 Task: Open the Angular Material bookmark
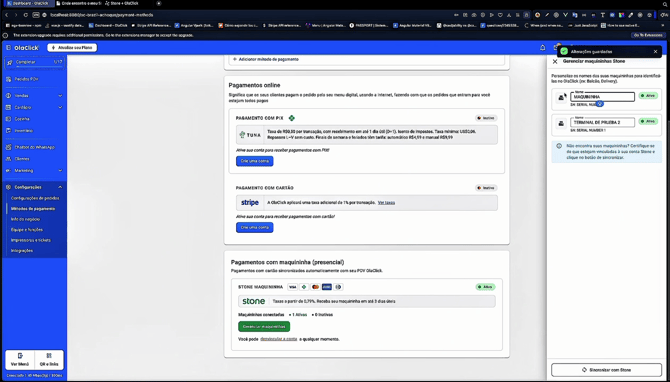tap(413, 26)
